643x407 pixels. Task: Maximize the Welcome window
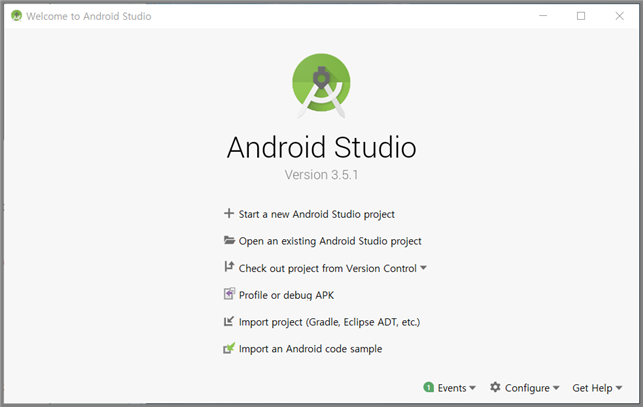point(581,16)
